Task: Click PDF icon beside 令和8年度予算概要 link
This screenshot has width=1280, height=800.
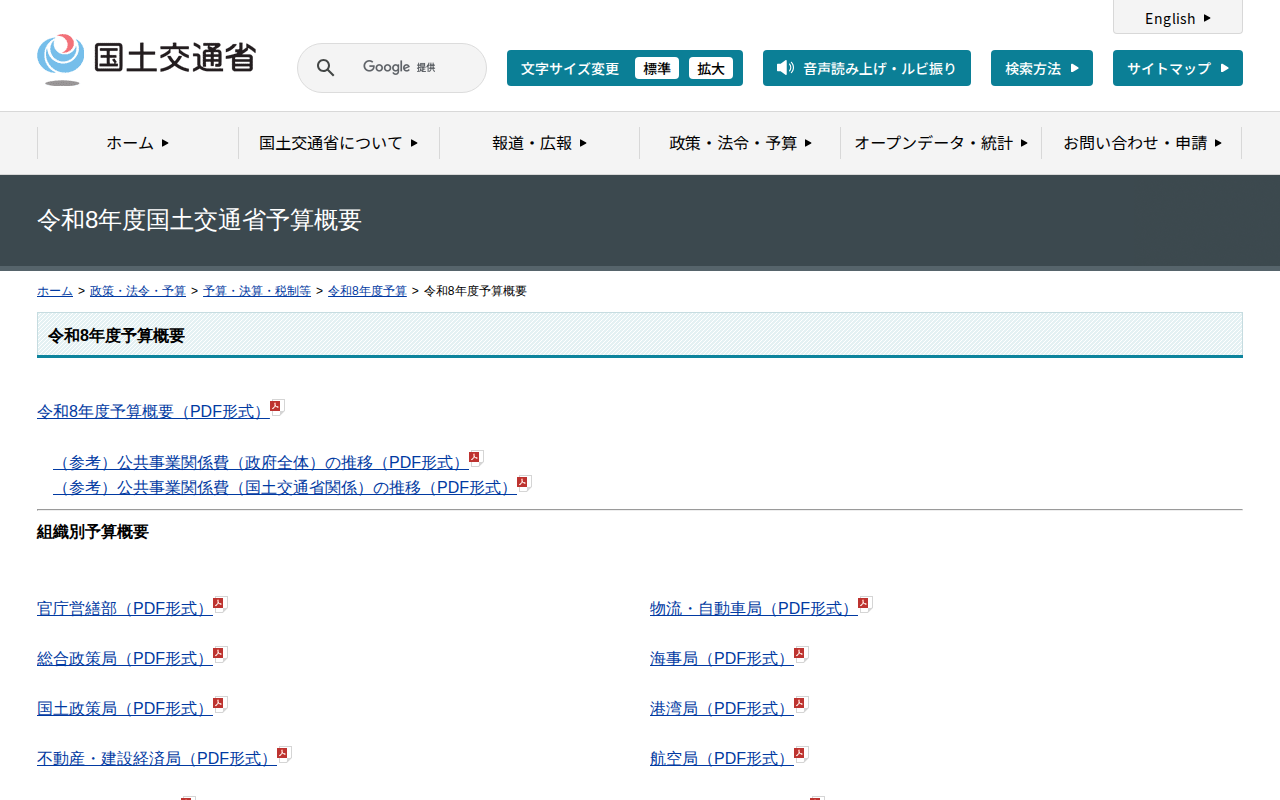Action: [x=277, y=407]
